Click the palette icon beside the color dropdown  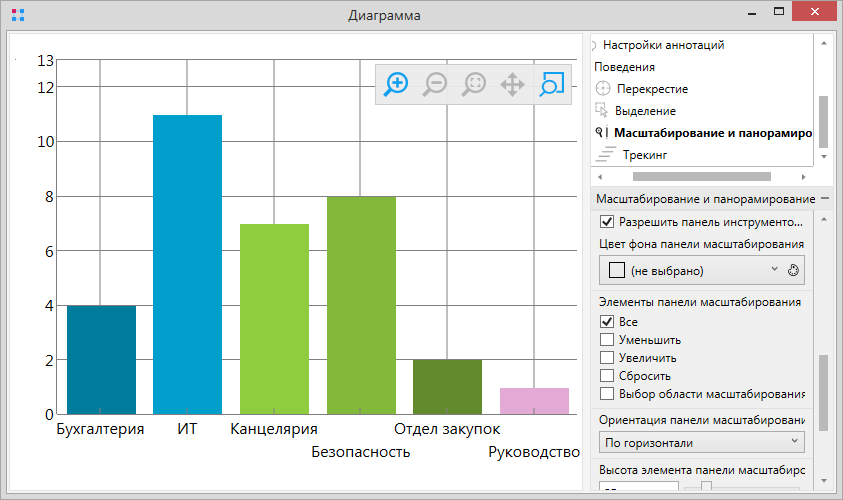(795, 270)
